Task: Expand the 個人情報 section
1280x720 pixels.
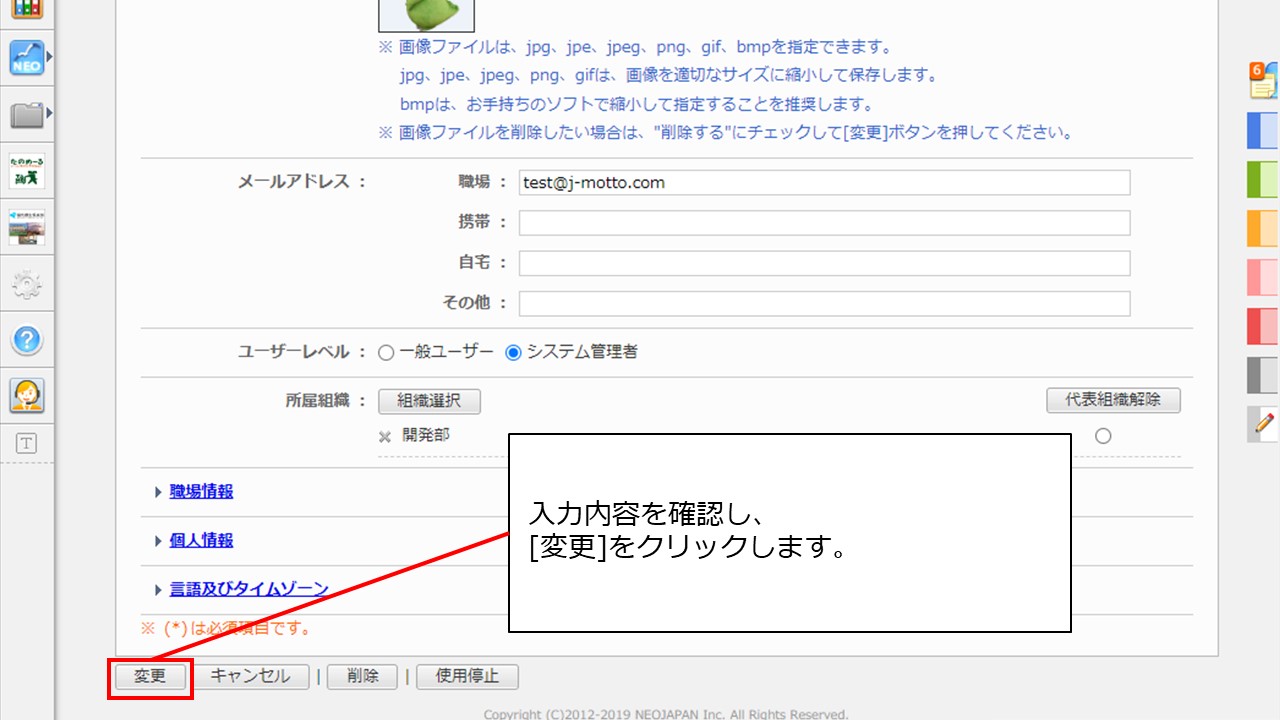Action: click(x=201, y=540)
